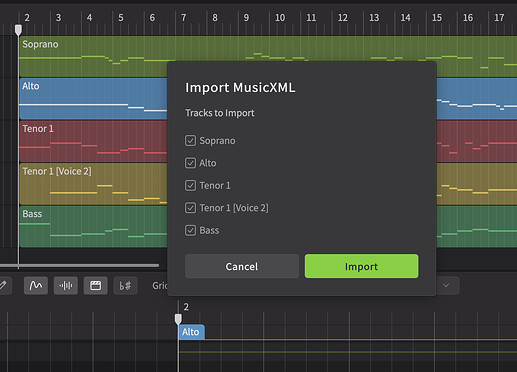Uncheck the Alto track checkbox

190,163
